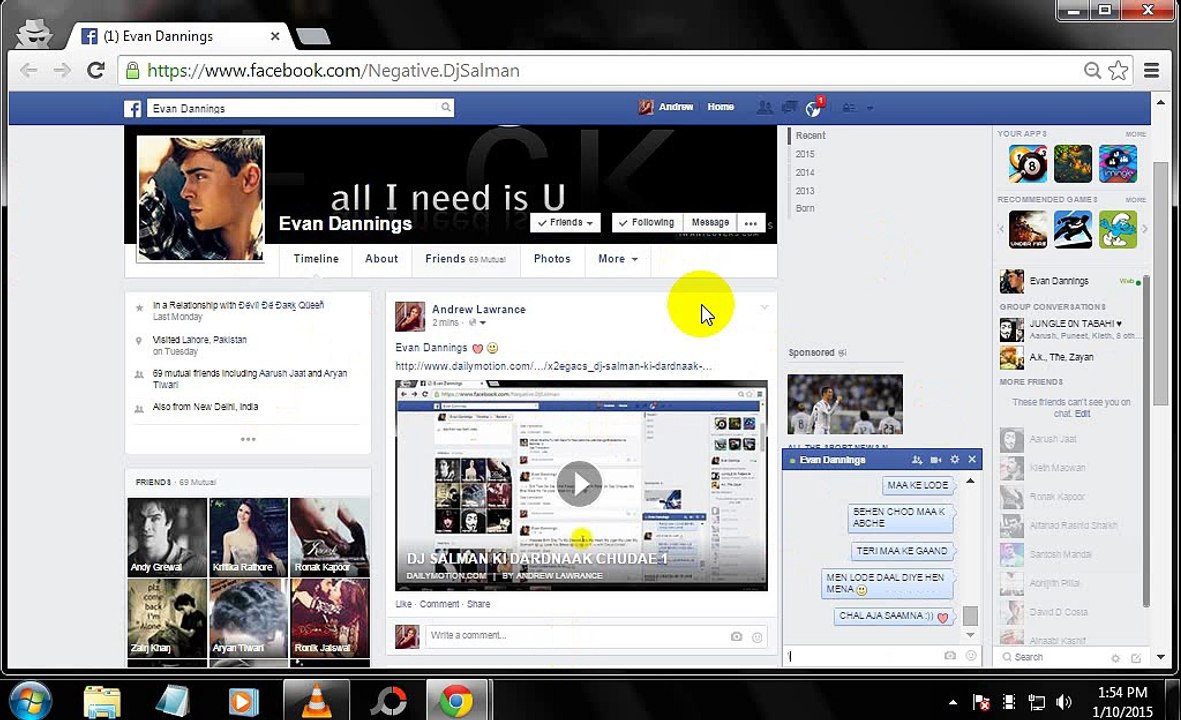Add friends to chat with Evan Dannings
Image resolution: width=1181 pixels, height=720 pixels.
tap(917, 459)
